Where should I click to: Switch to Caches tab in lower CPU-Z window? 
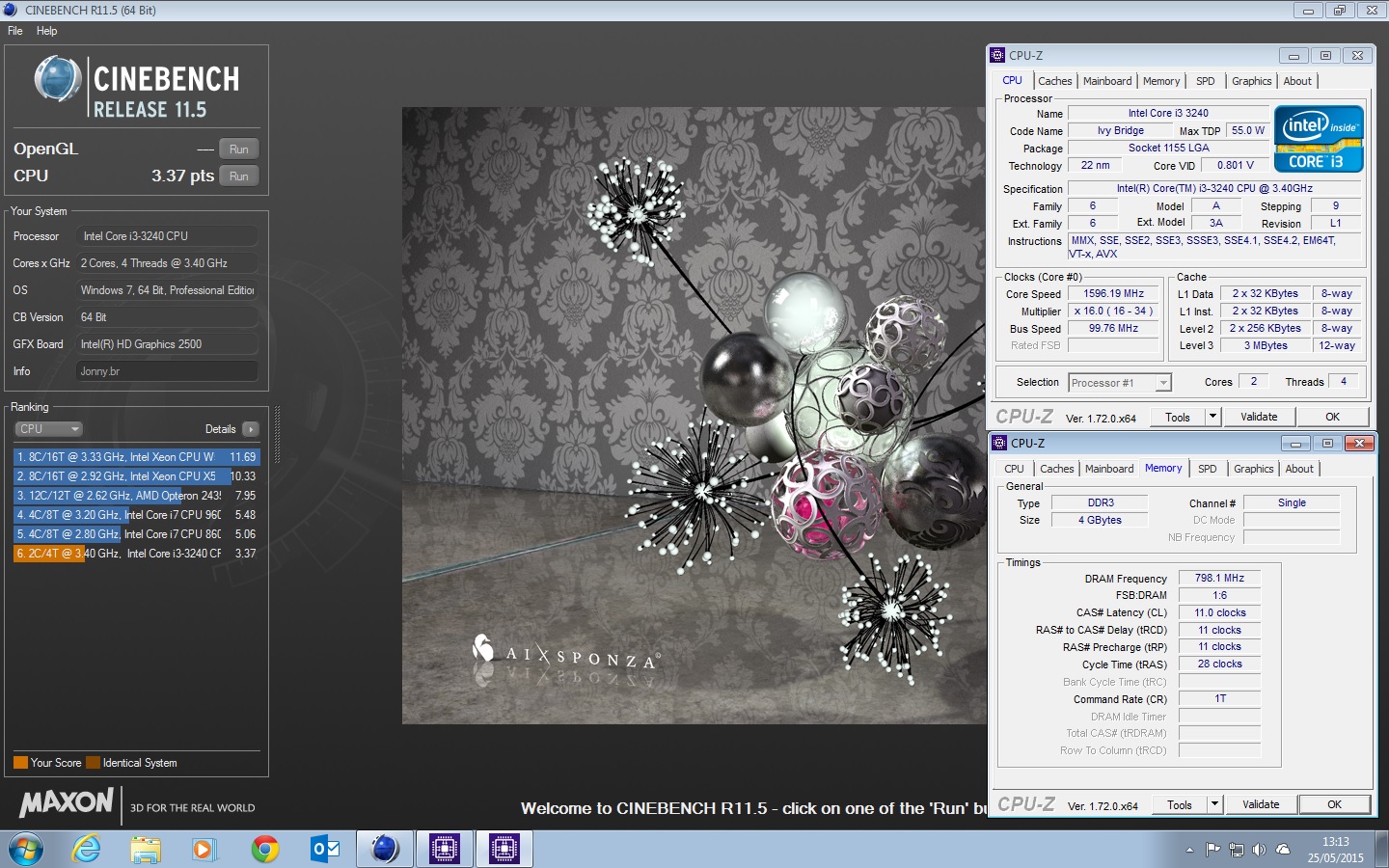(x=1056, y=470)
